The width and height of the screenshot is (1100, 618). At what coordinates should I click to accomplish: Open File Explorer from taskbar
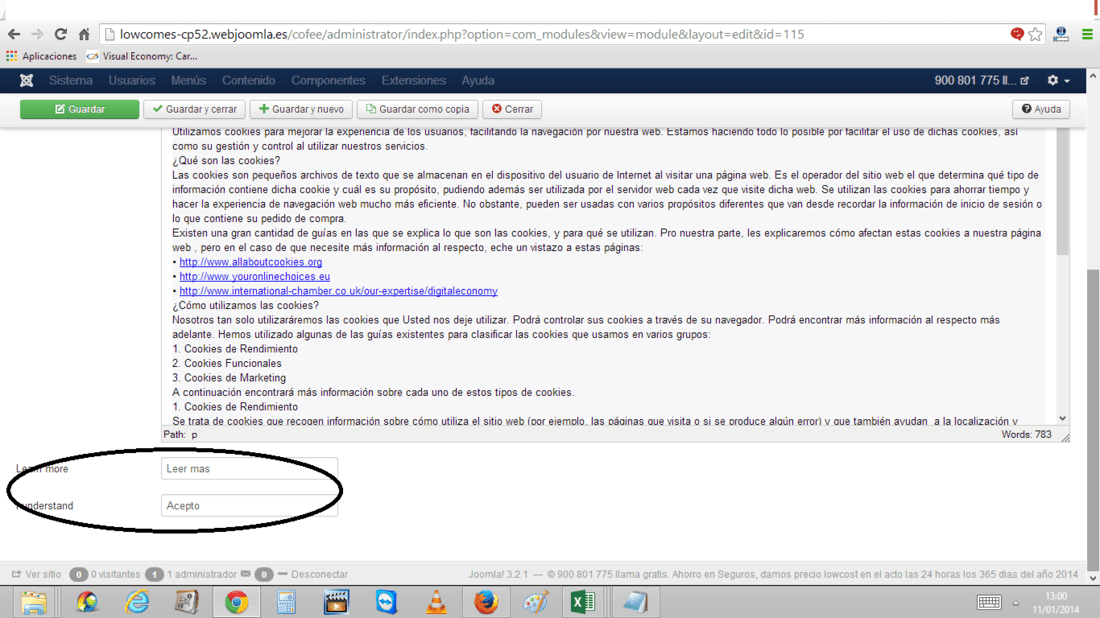34,603
